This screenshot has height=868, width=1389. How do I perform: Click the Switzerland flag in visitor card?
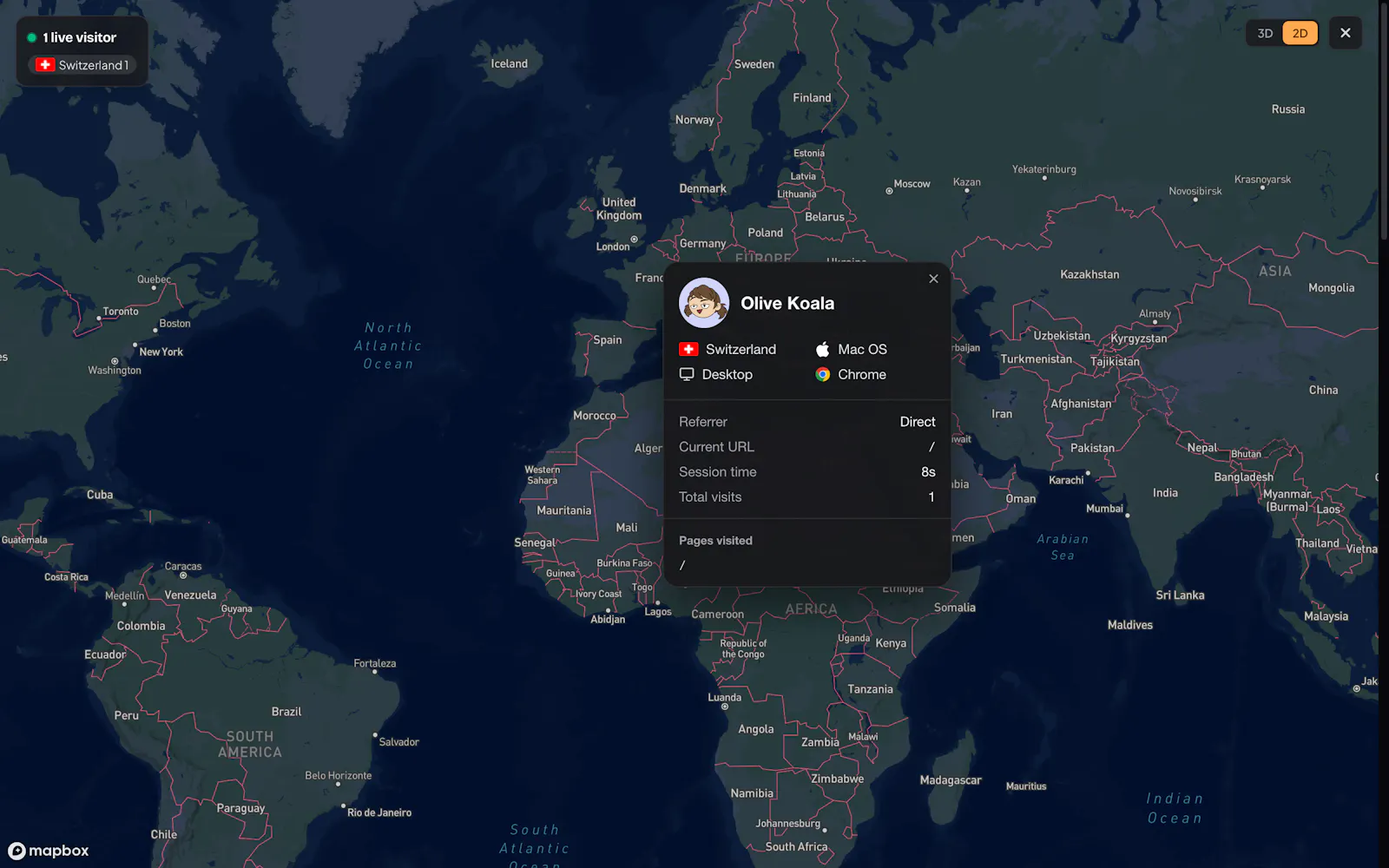click(688, 349)
